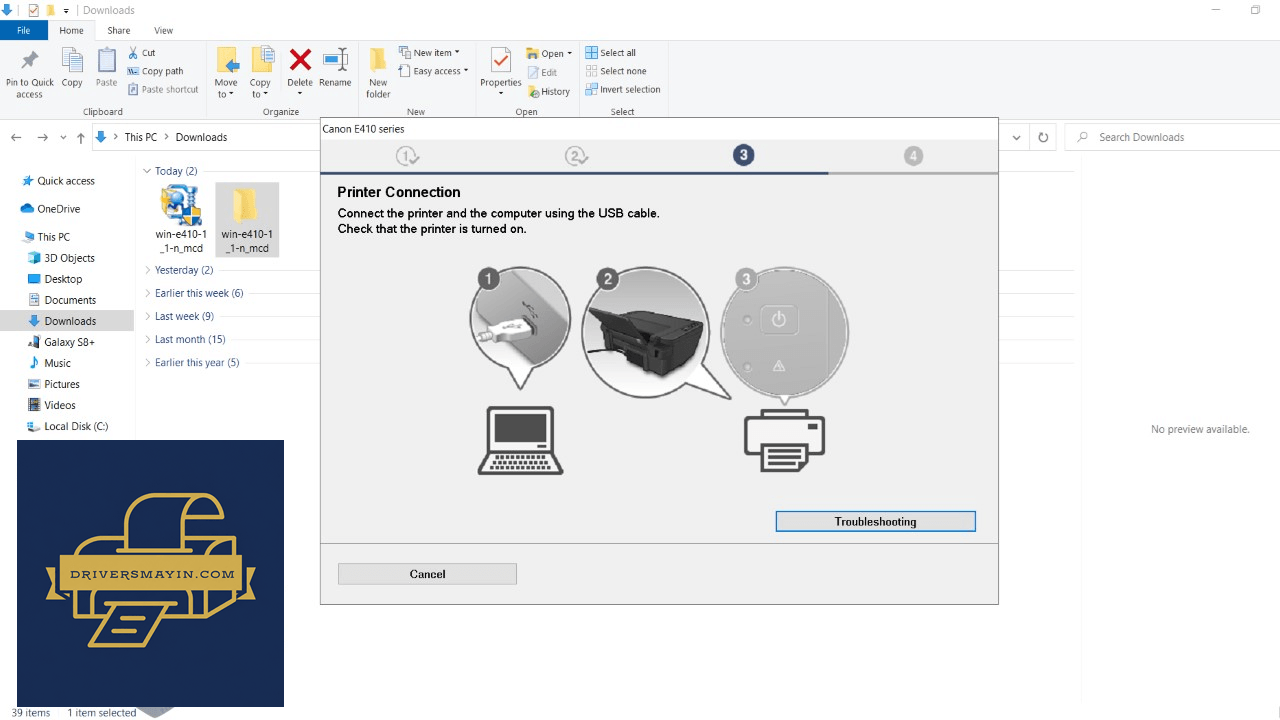The width and height of the screenshot is (1280, 720).
Task: Switch to the Share ribbon tab
Action: (119, 31)
